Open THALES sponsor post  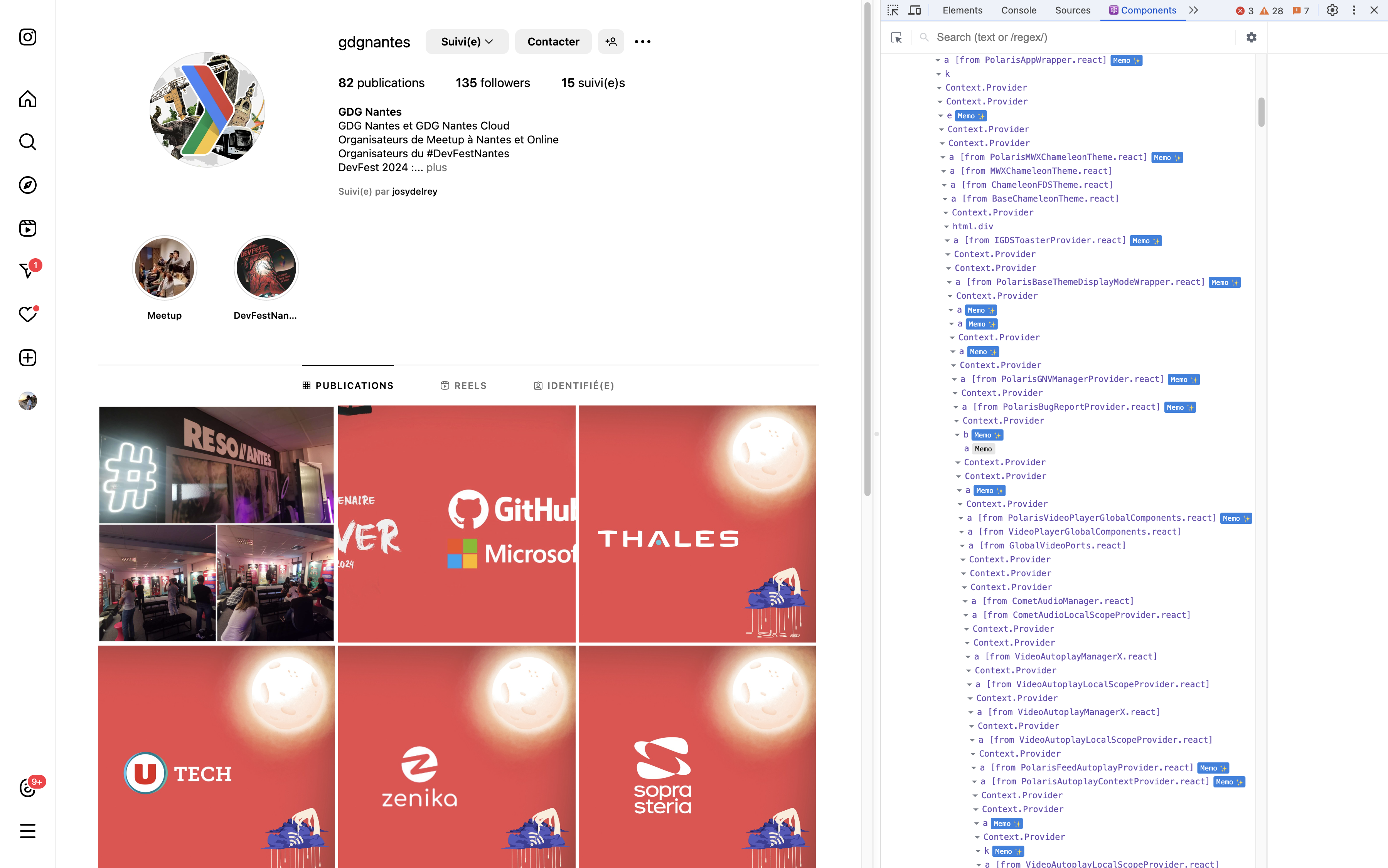pyautogui.click(x=697, y=523)
